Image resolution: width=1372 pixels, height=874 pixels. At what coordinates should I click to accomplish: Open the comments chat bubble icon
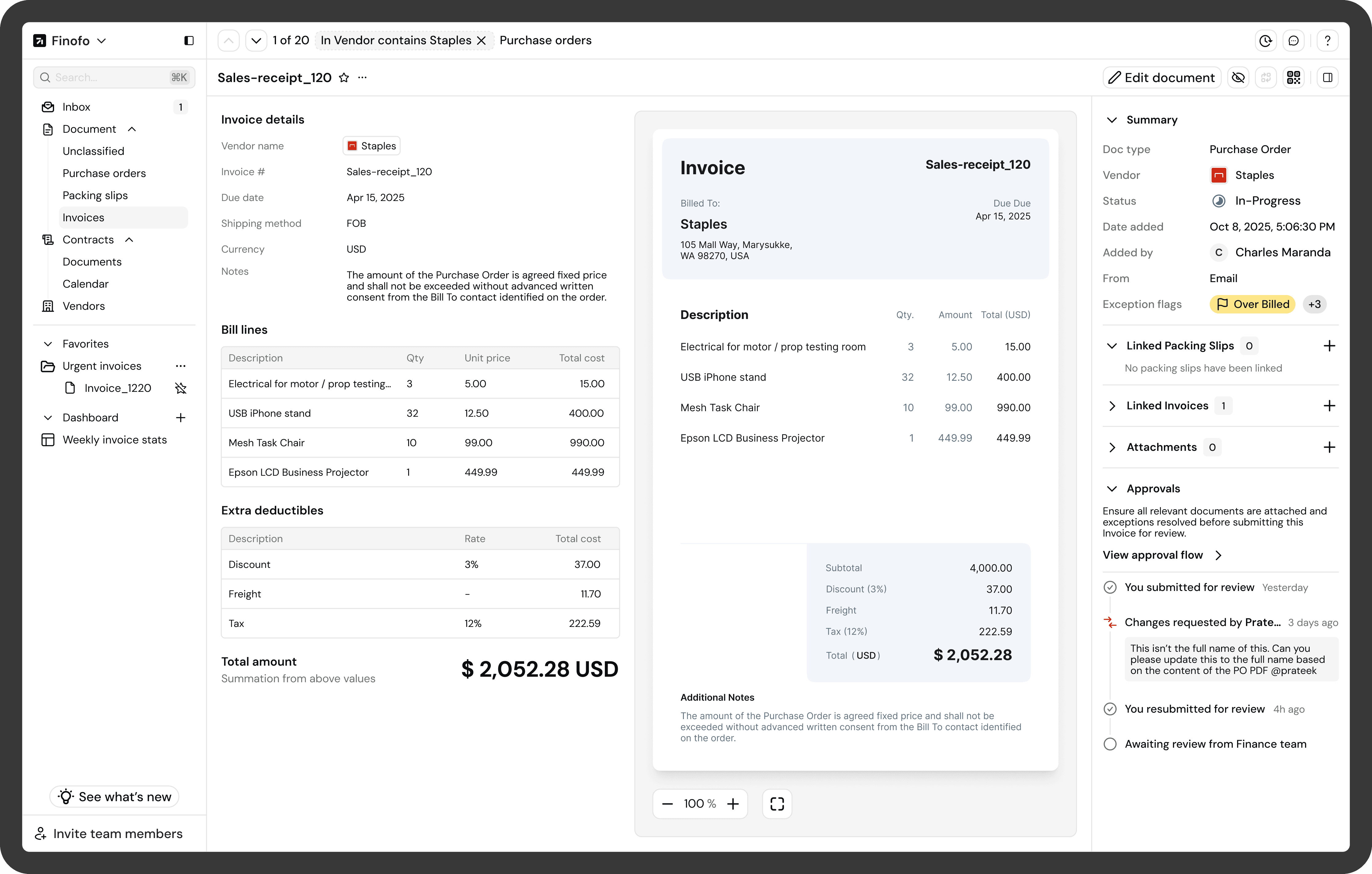(1293, 41)
